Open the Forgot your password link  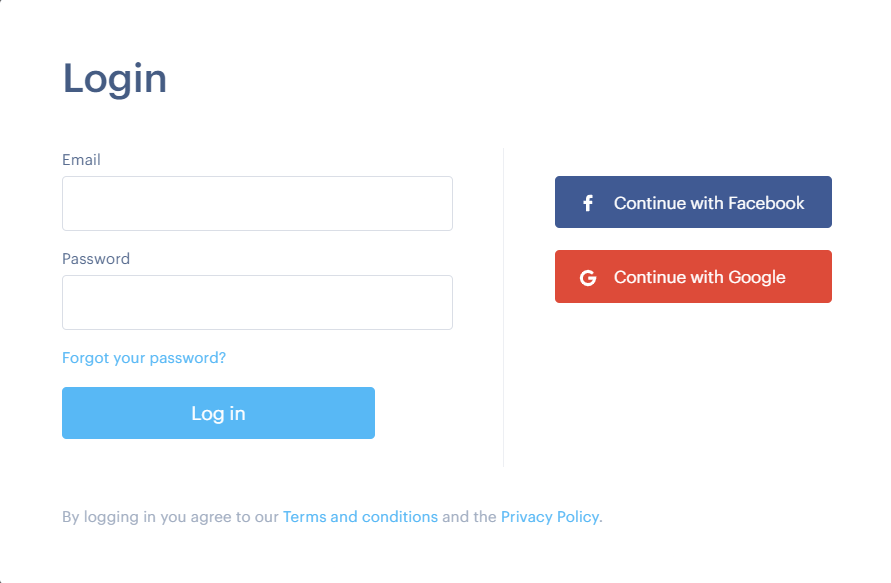coord(143,357)
